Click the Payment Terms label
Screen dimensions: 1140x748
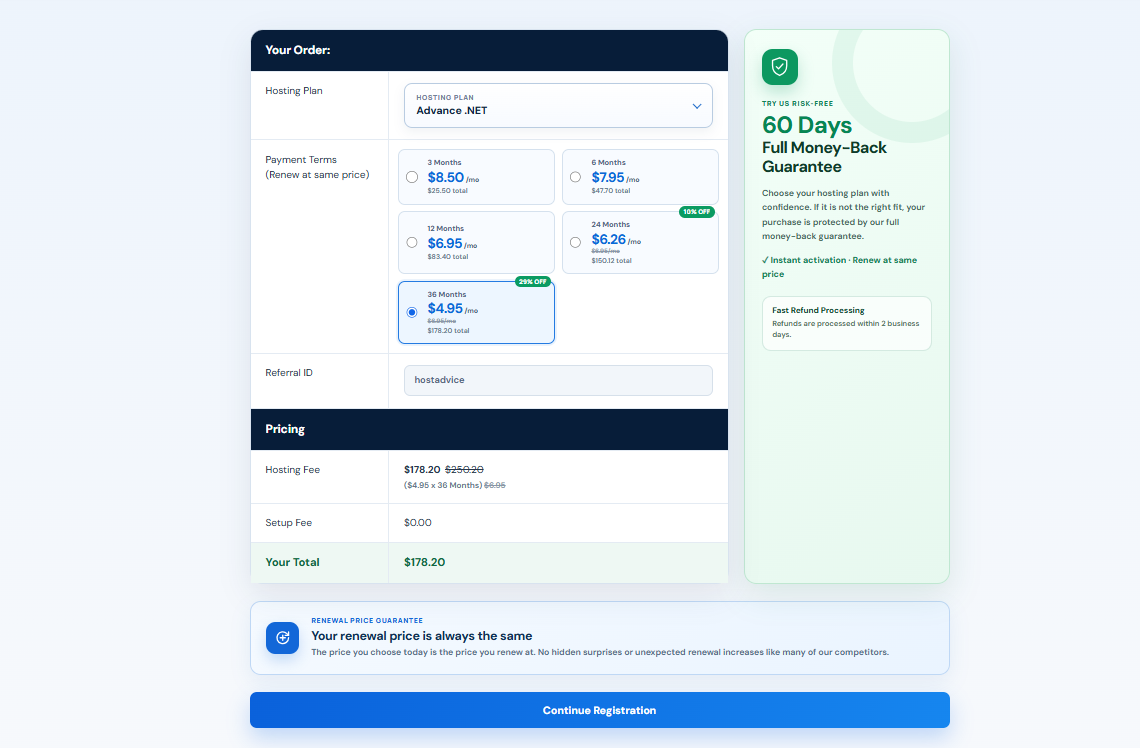coord(301,159)
